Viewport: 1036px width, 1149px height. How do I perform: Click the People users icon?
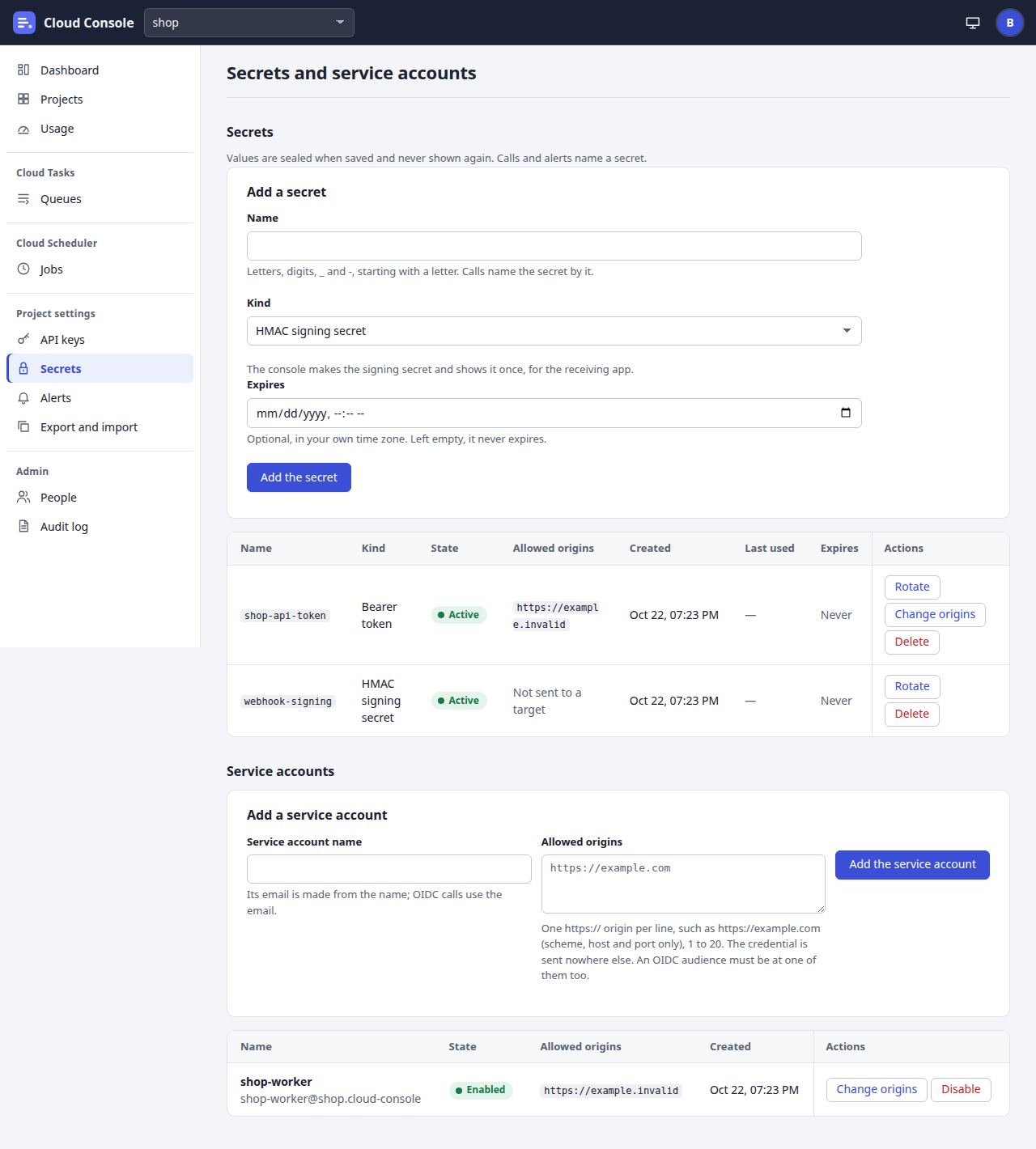pos(23,498)
